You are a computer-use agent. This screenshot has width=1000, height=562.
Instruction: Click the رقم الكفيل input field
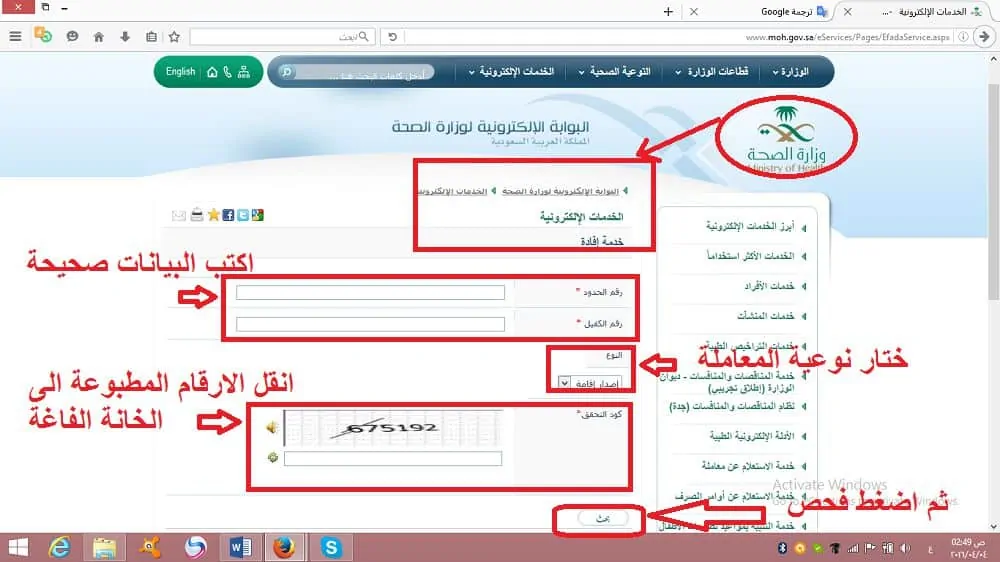(370, 324)
